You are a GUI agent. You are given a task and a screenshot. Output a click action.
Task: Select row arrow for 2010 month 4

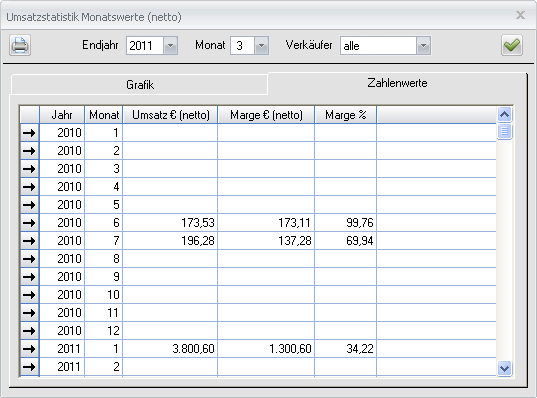pos(29,187)
